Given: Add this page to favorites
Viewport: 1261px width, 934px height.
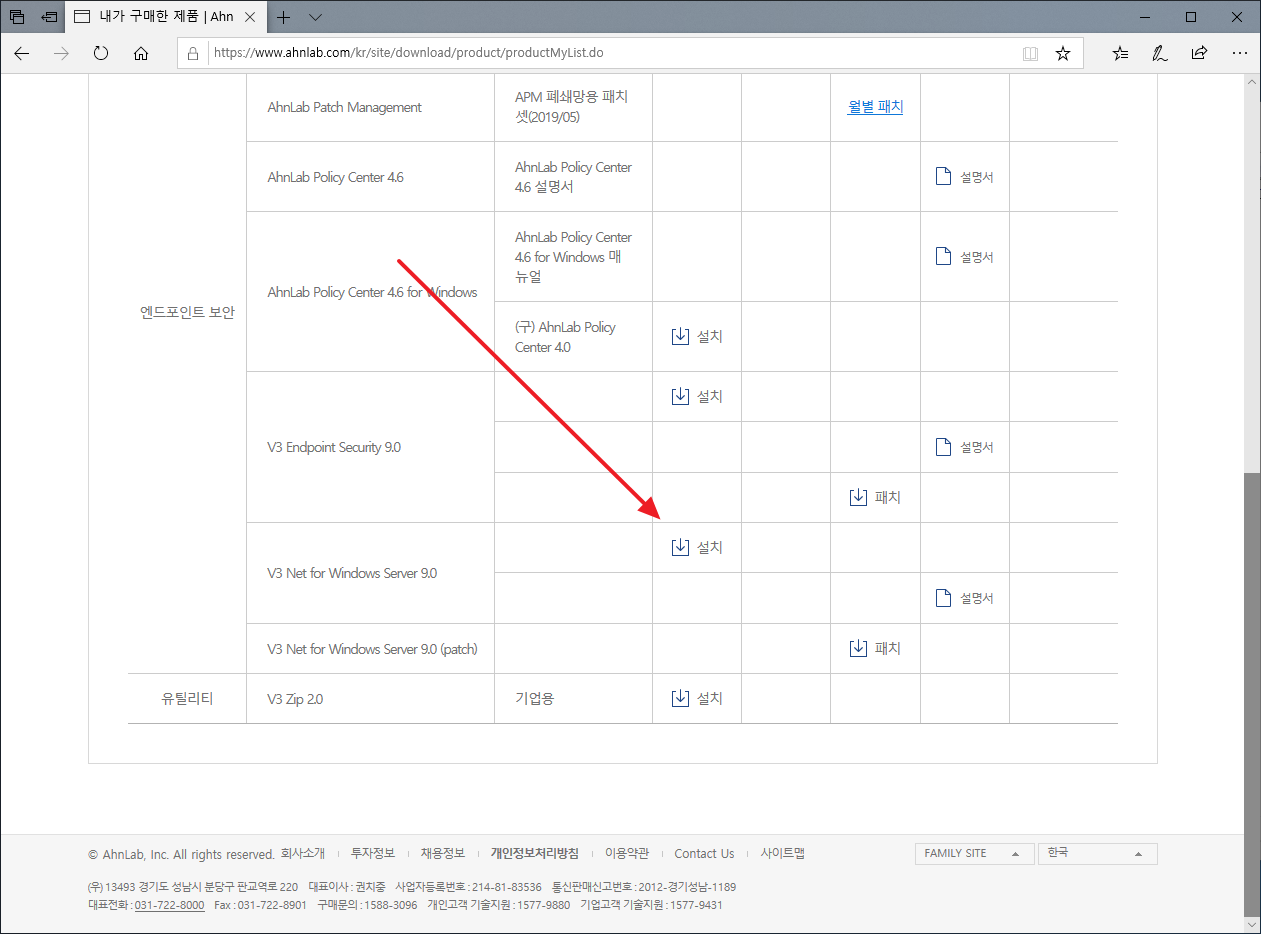Looking at the screenshot, I should [1063, 53].
